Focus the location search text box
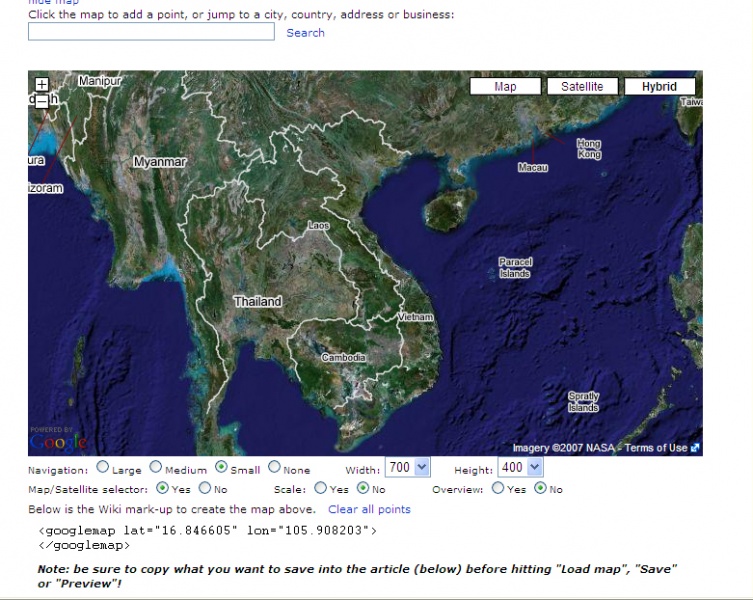This screenshot has width=753, height=600. (151, 32)
